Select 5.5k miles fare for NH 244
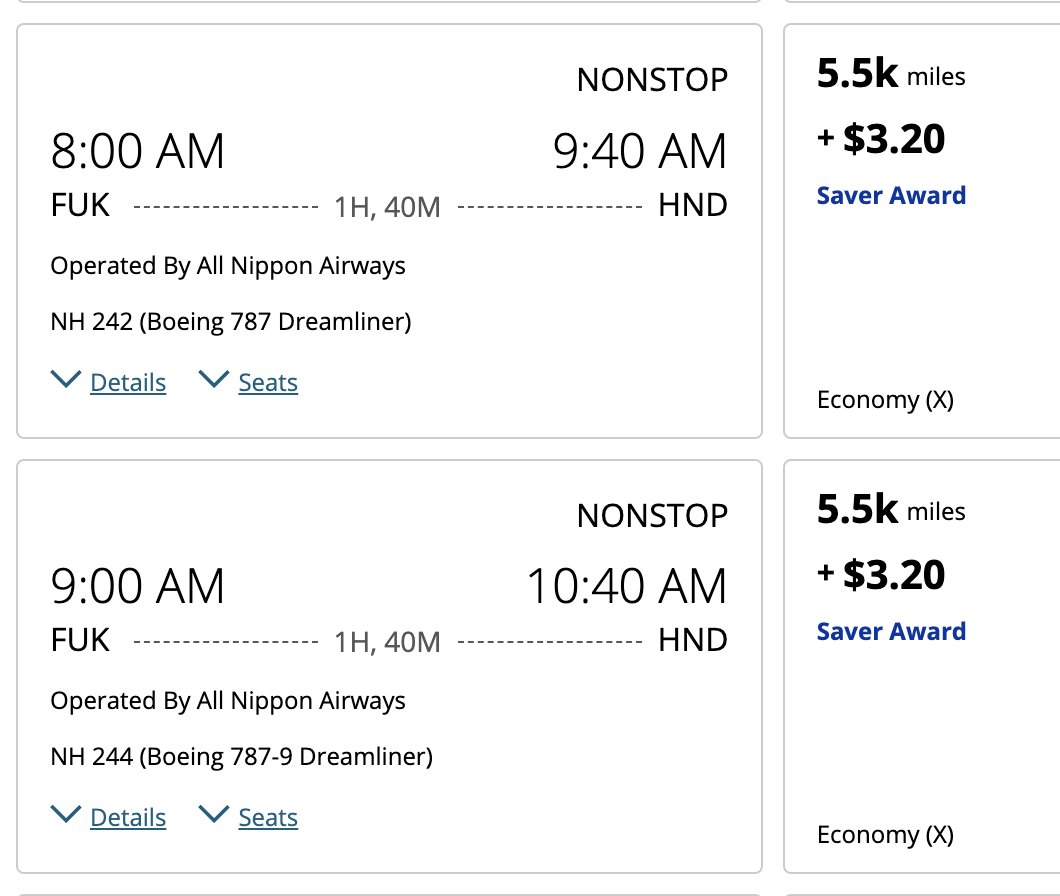Image resolution: width=1060 pixels, height=896 pixels. pos(890,510)
